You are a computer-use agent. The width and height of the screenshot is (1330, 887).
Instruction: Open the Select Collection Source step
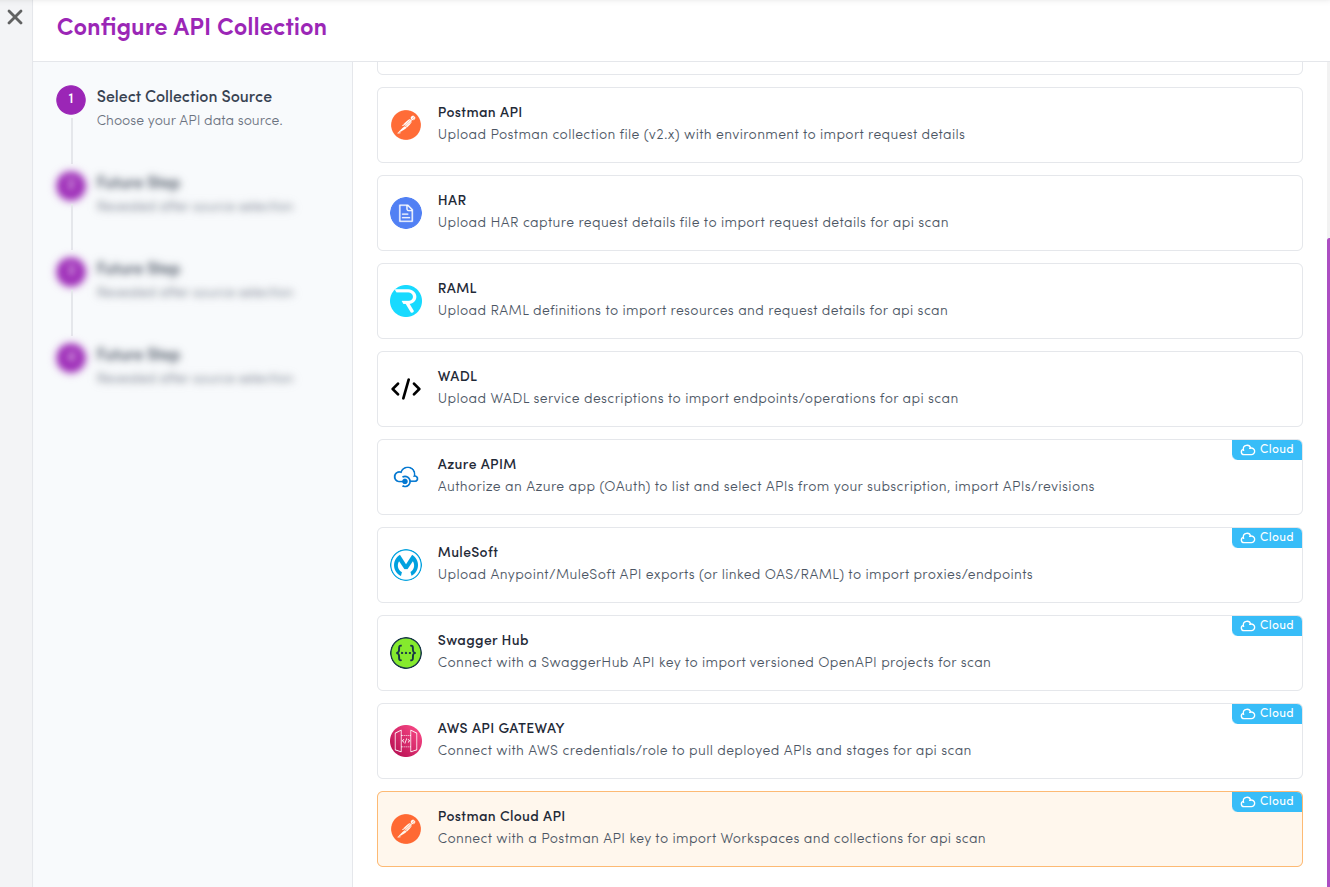[184, 97]
